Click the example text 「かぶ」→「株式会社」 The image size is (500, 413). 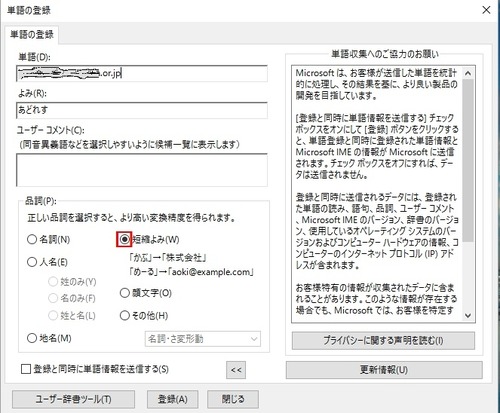pyautogui.click(x=168, y=257)
